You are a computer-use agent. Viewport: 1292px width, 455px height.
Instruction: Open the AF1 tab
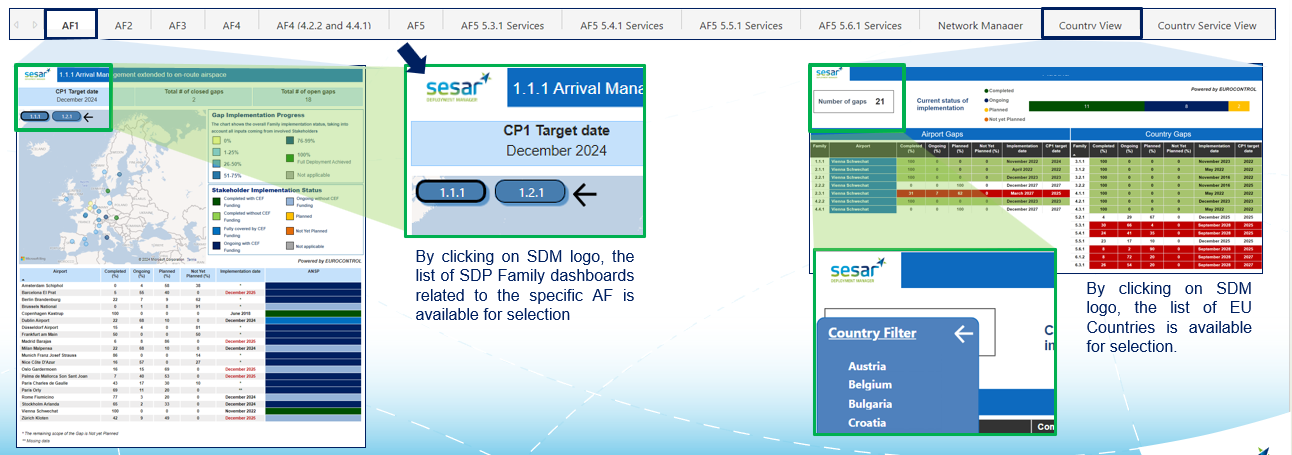point(71,24)
